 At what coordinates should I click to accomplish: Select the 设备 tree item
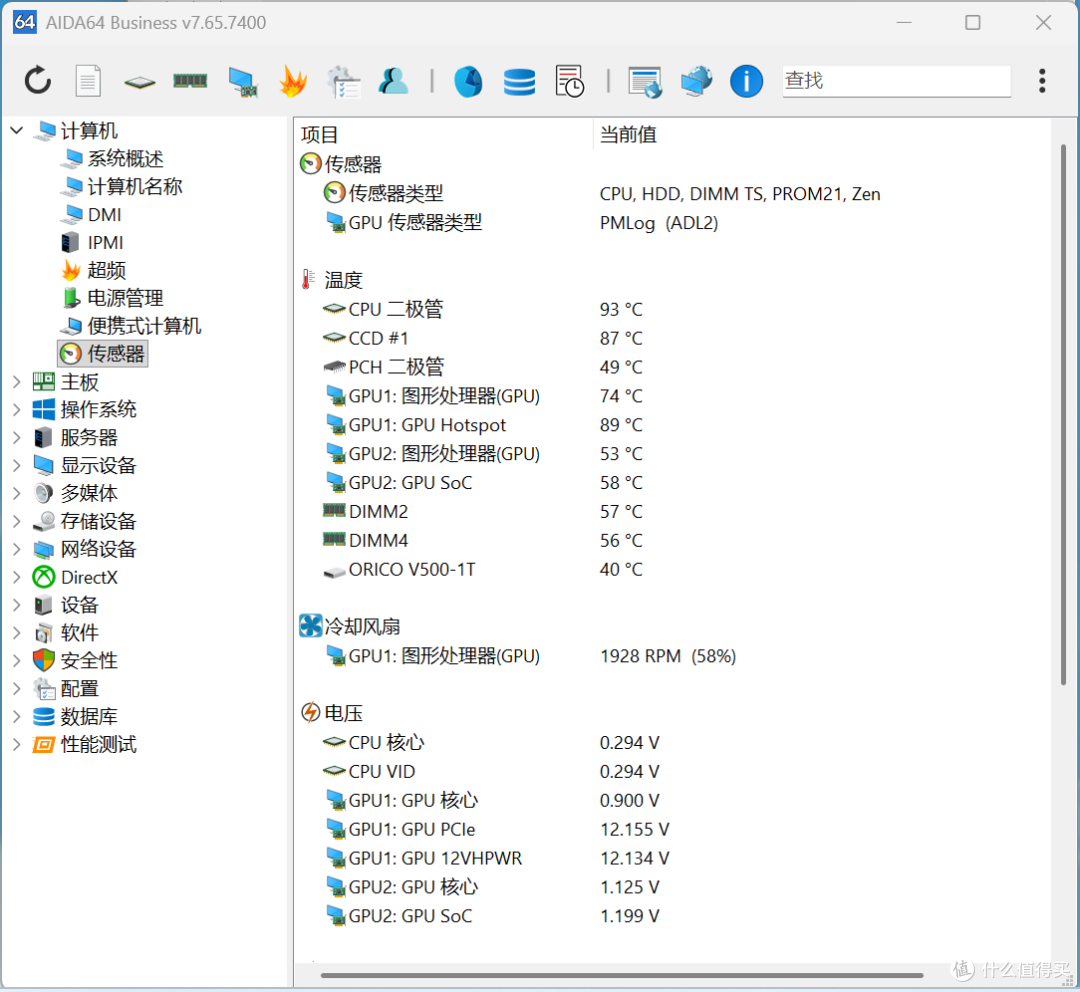(66, 605)
